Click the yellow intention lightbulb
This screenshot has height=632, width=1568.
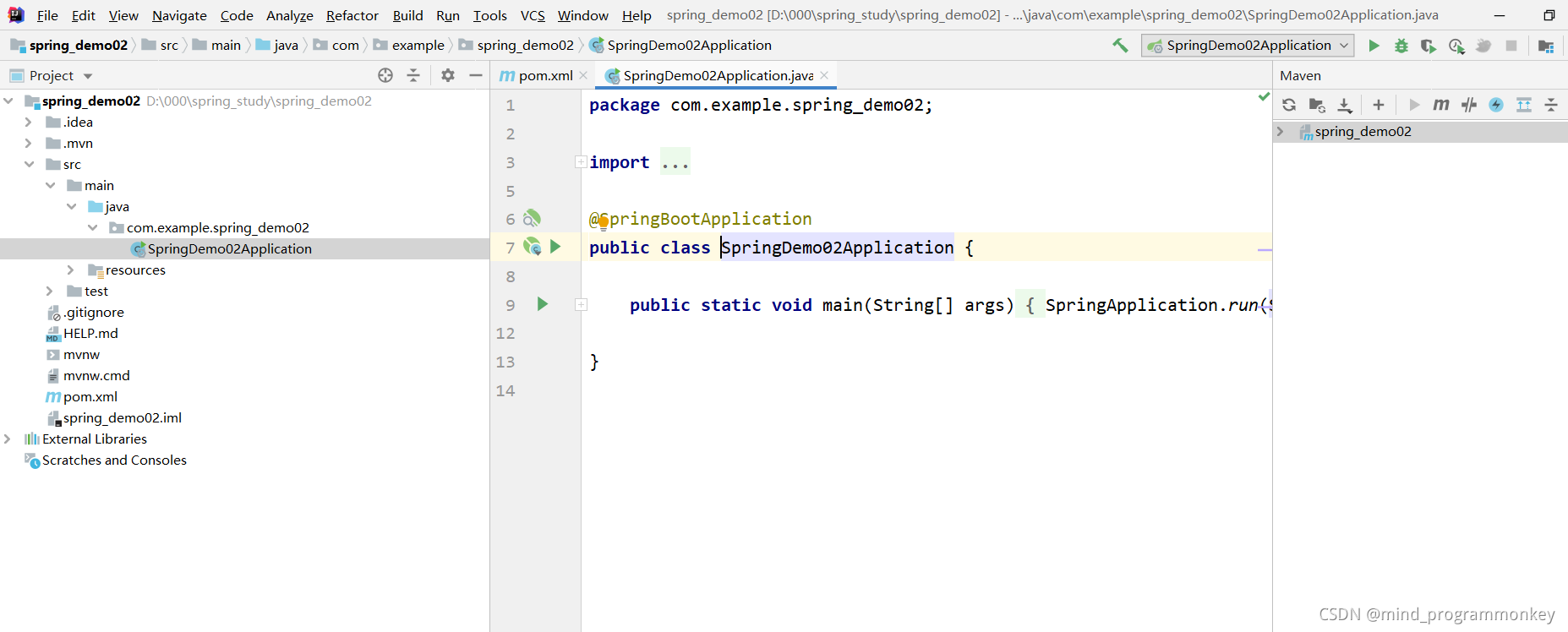604,222
